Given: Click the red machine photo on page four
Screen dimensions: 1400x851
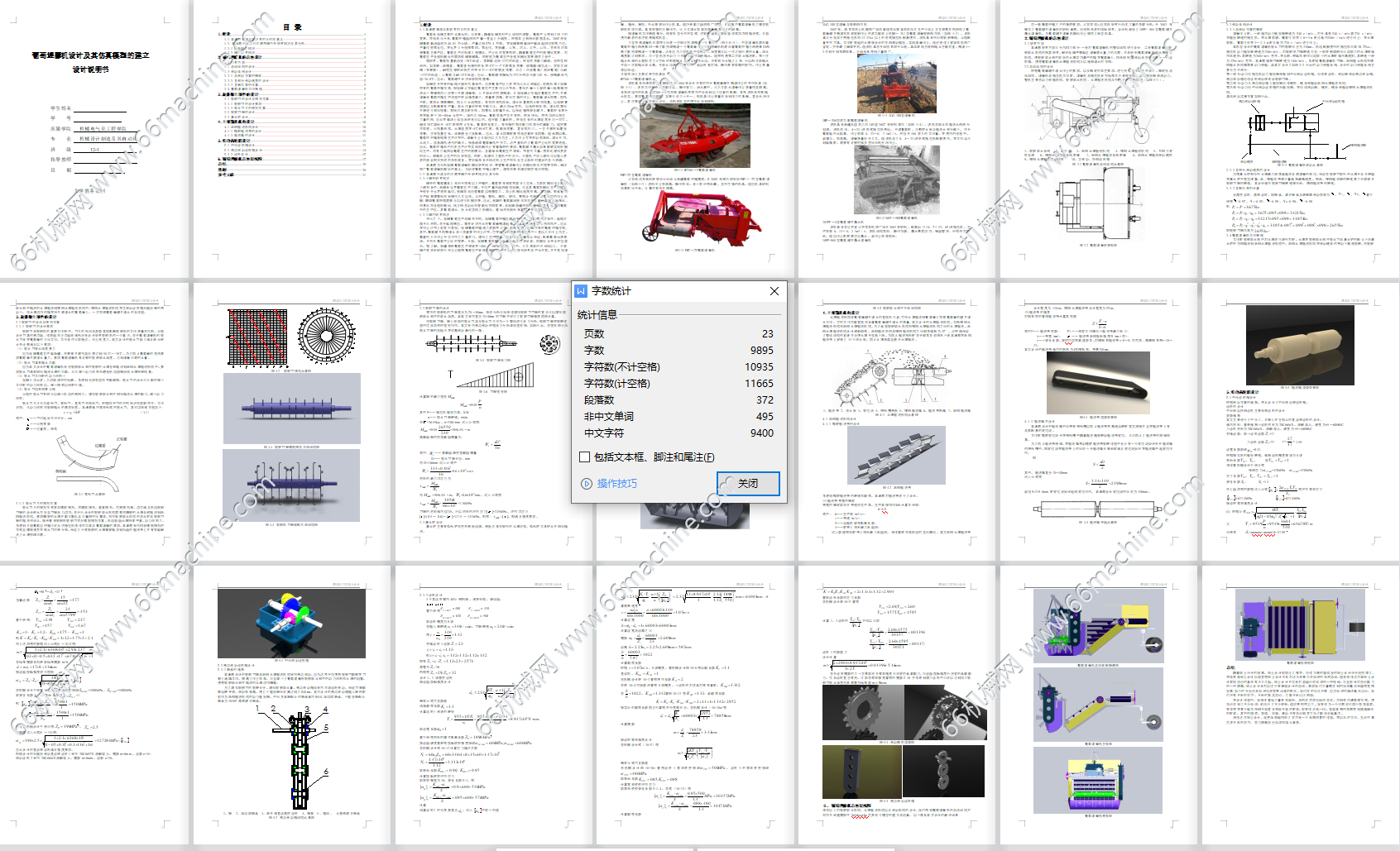Looking at the screenshot, I should [x=694, y=136].
